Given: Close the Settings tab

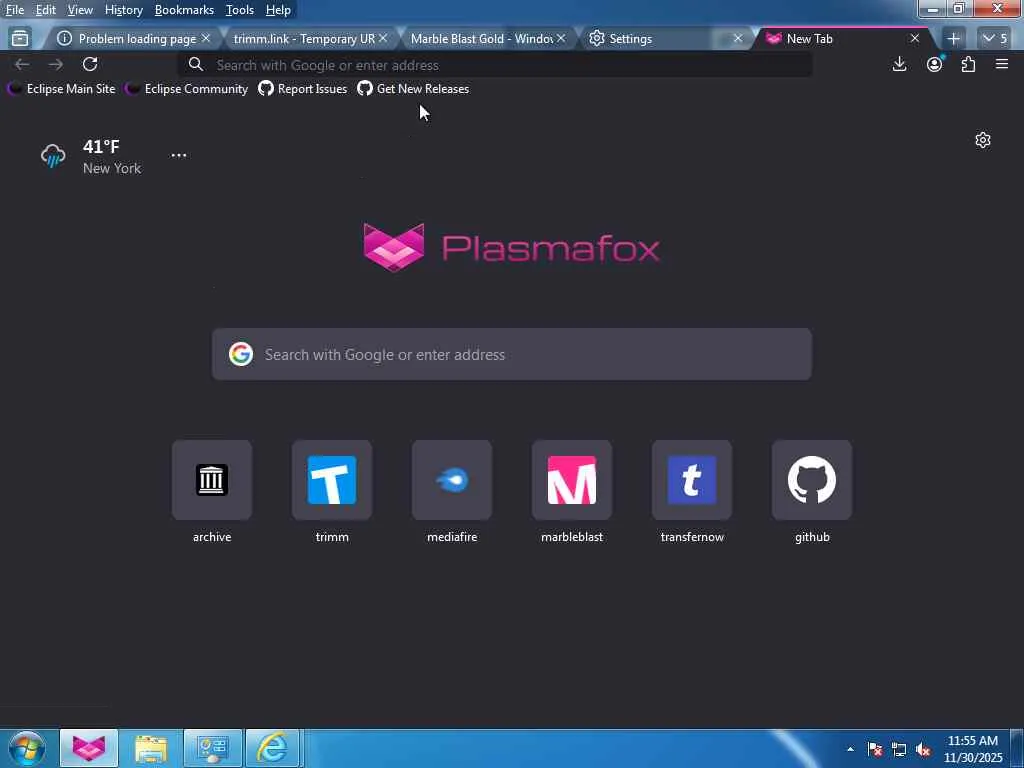Looking at the screenshot, I should tap(738, 39).
